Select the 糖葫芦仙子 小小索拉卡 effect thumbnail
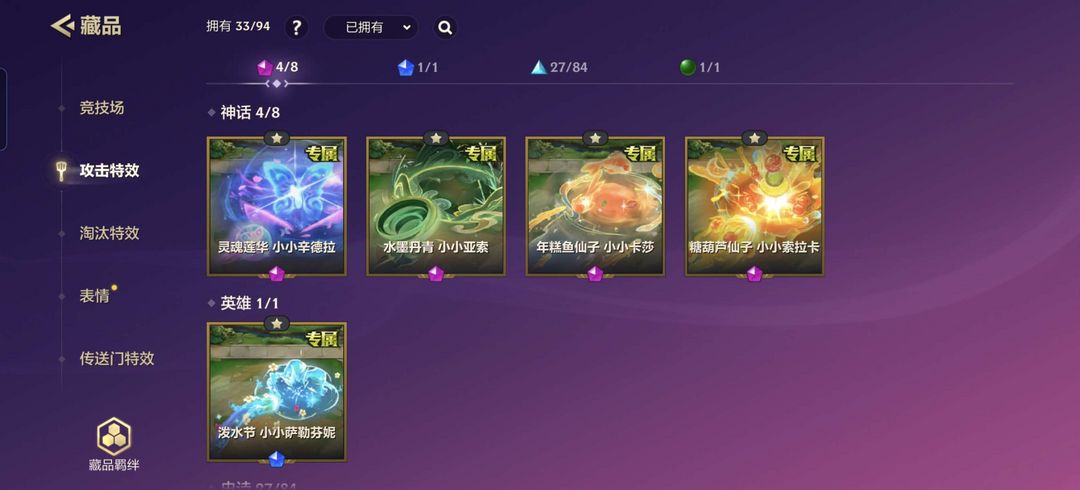This screenshot has width=1080, height=490. (x=755, y=207)
